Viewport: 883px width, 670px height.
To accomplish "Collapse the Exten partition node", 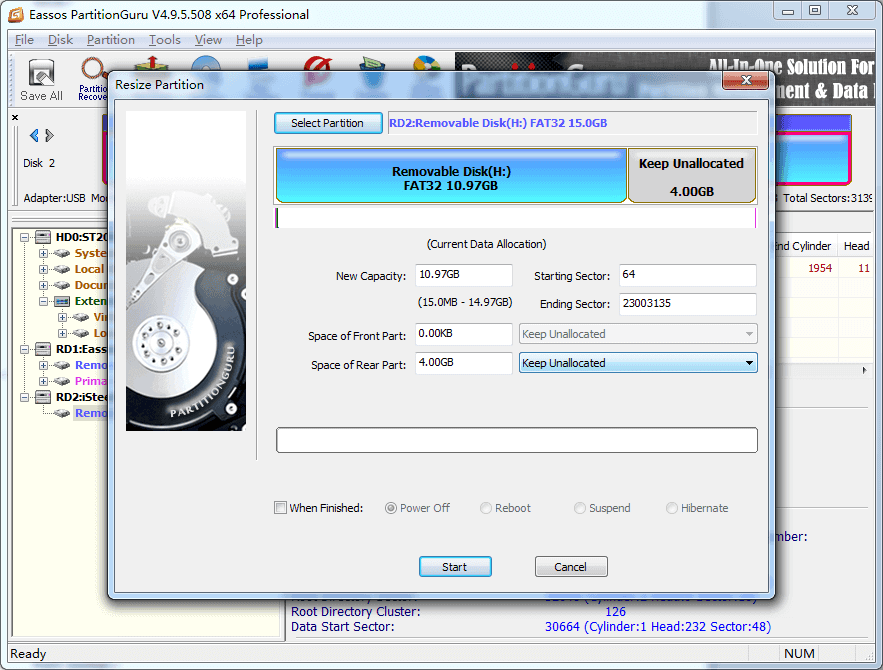I will (x=43, y=301).
